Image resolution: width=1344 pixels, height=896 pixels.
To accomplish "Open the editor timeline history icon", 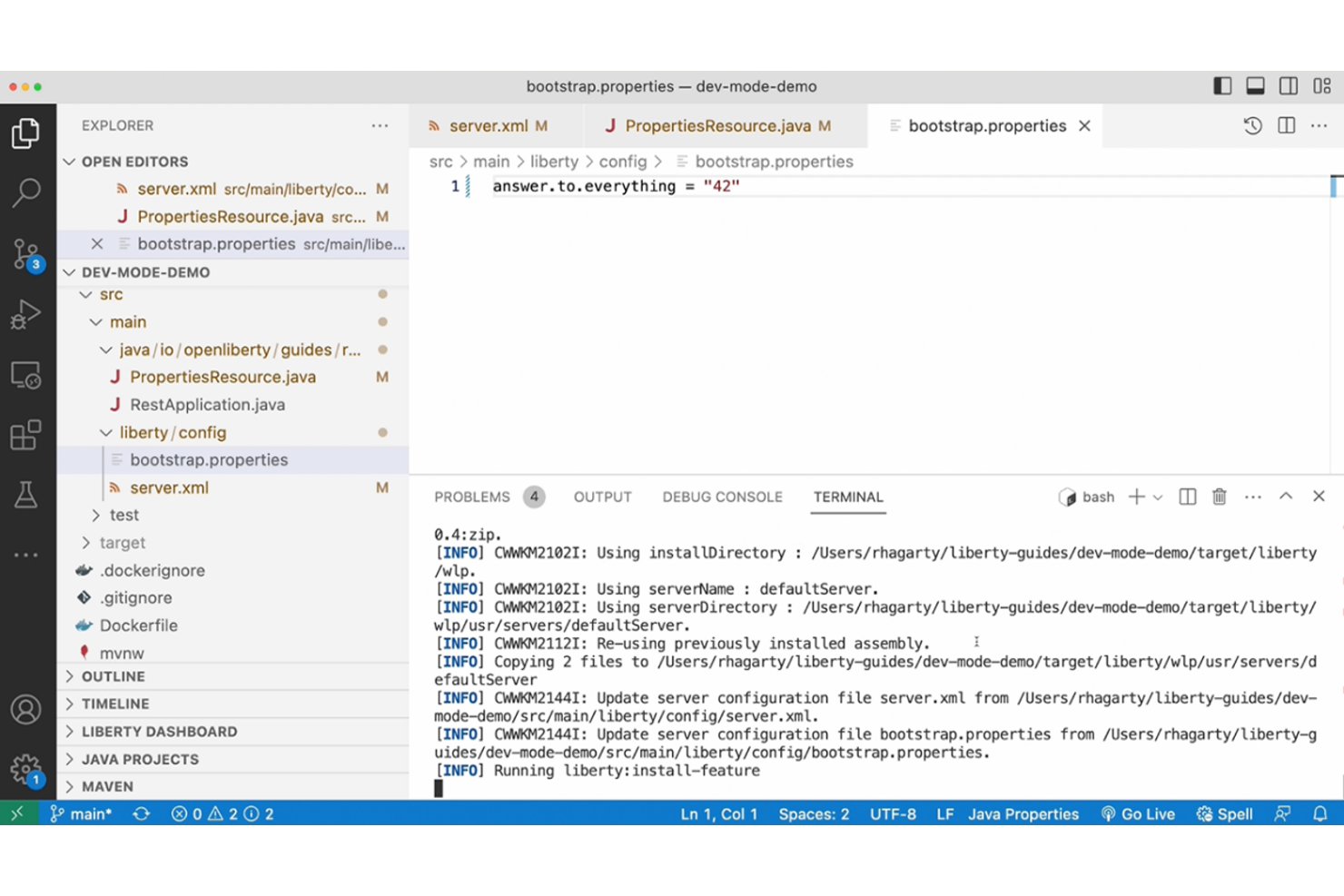I will coord(1252,126).
